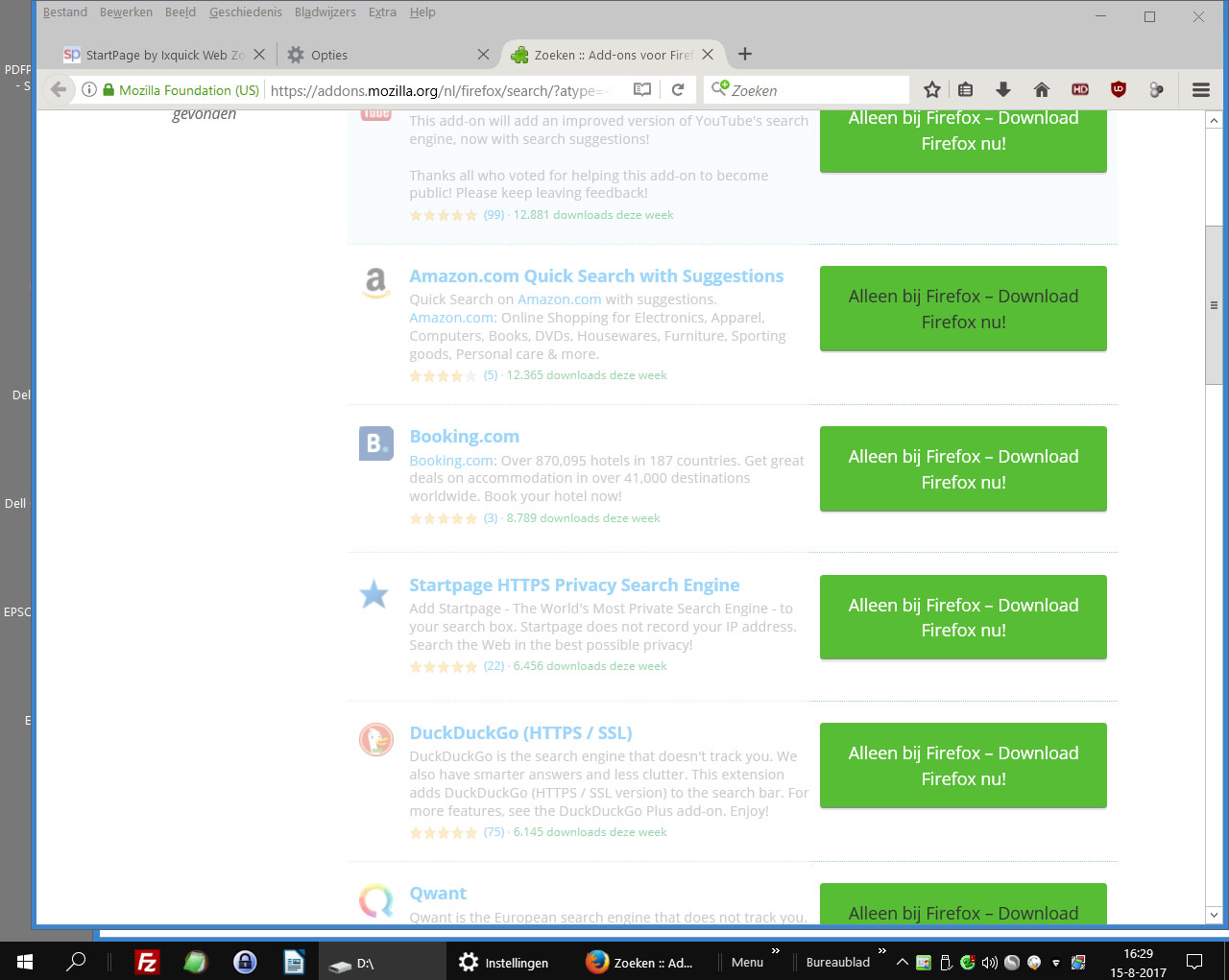This screenshot has width=1229, height=980.
Task: Open the (3) reviews link for Booking.com
Action: coord(491,518)
